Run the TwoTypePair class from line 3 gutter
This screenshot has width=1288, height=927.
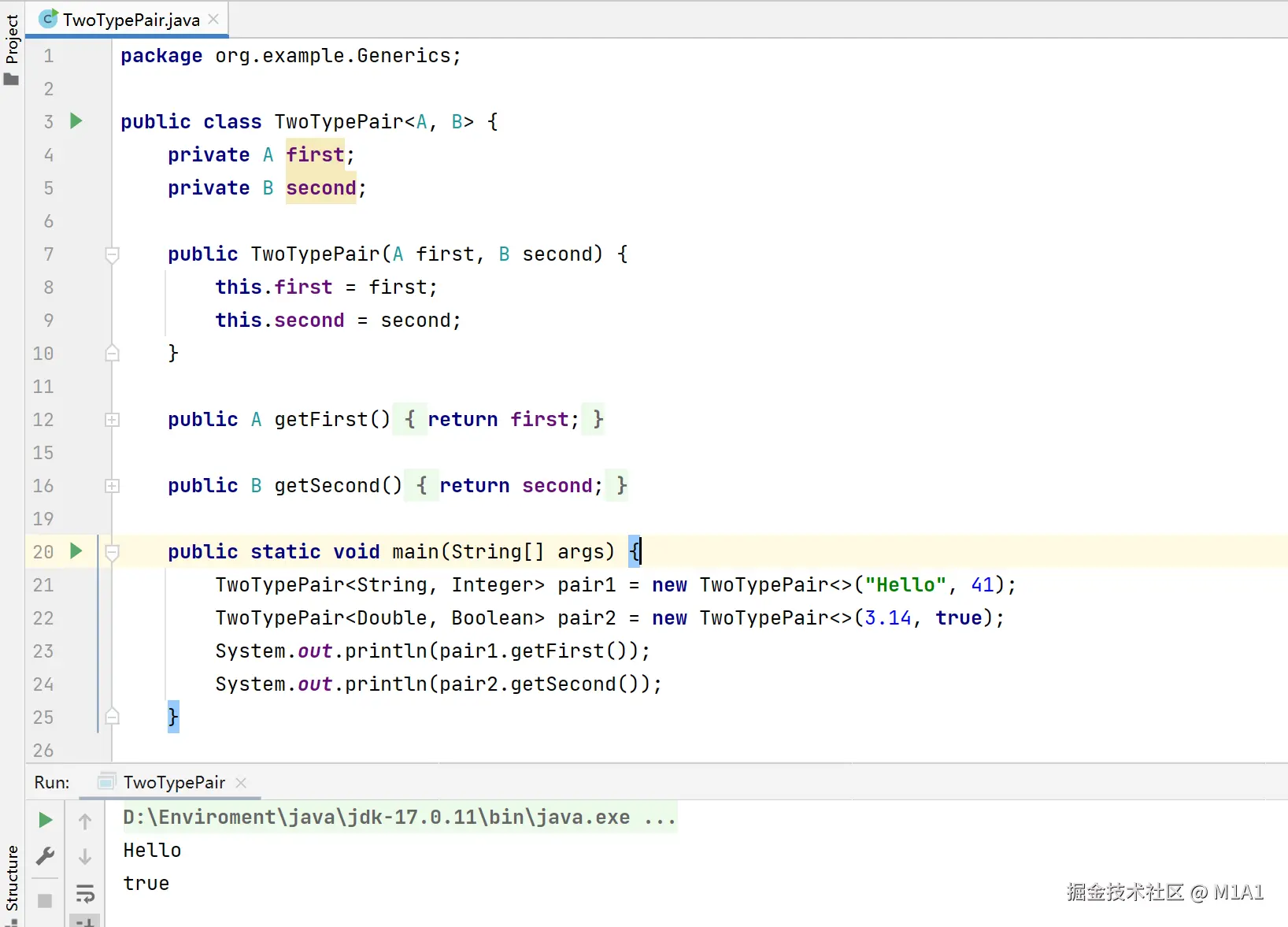(76, 121)
